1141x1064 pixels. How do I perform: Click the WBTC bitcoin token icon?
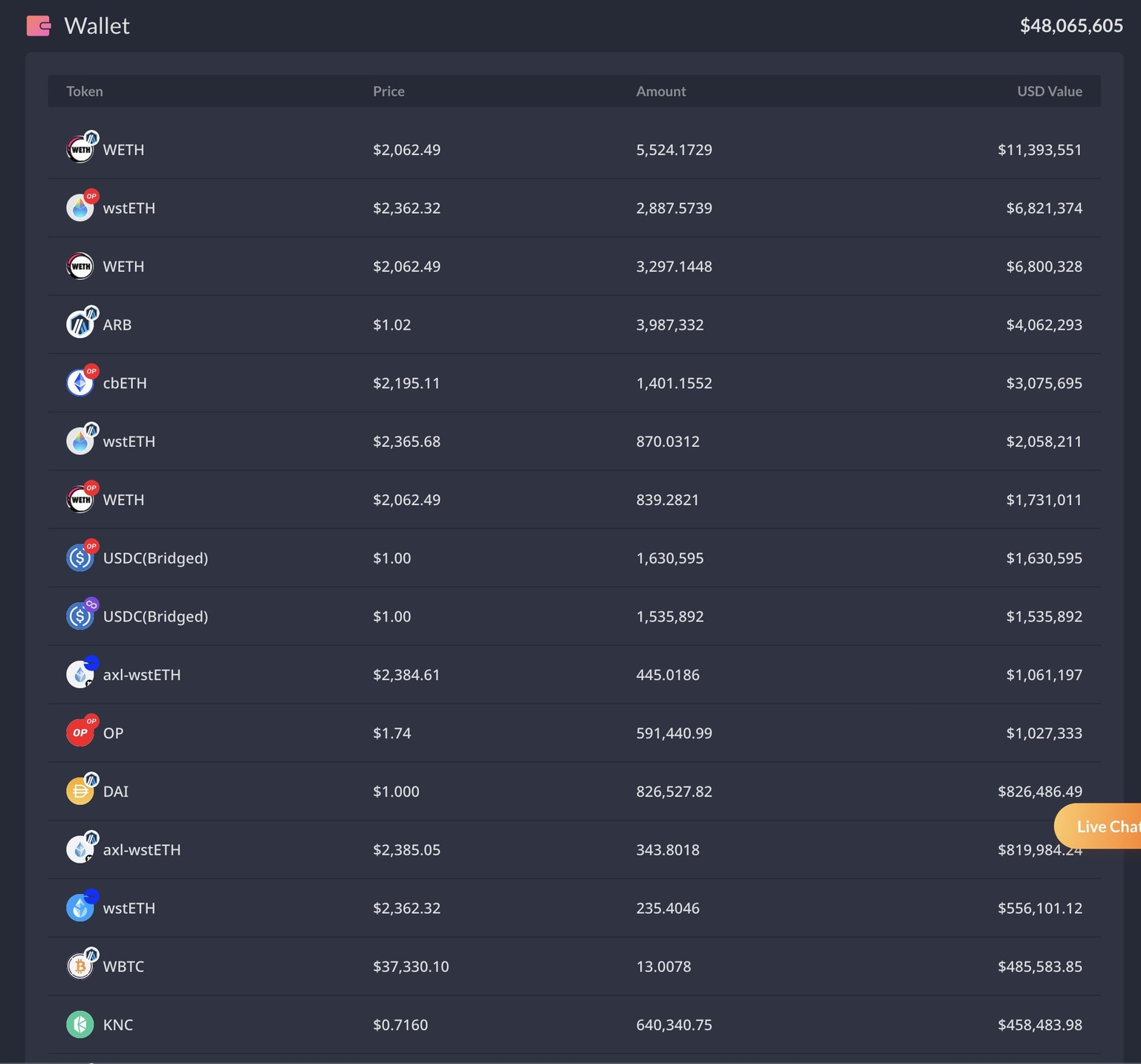pos(80,966)
